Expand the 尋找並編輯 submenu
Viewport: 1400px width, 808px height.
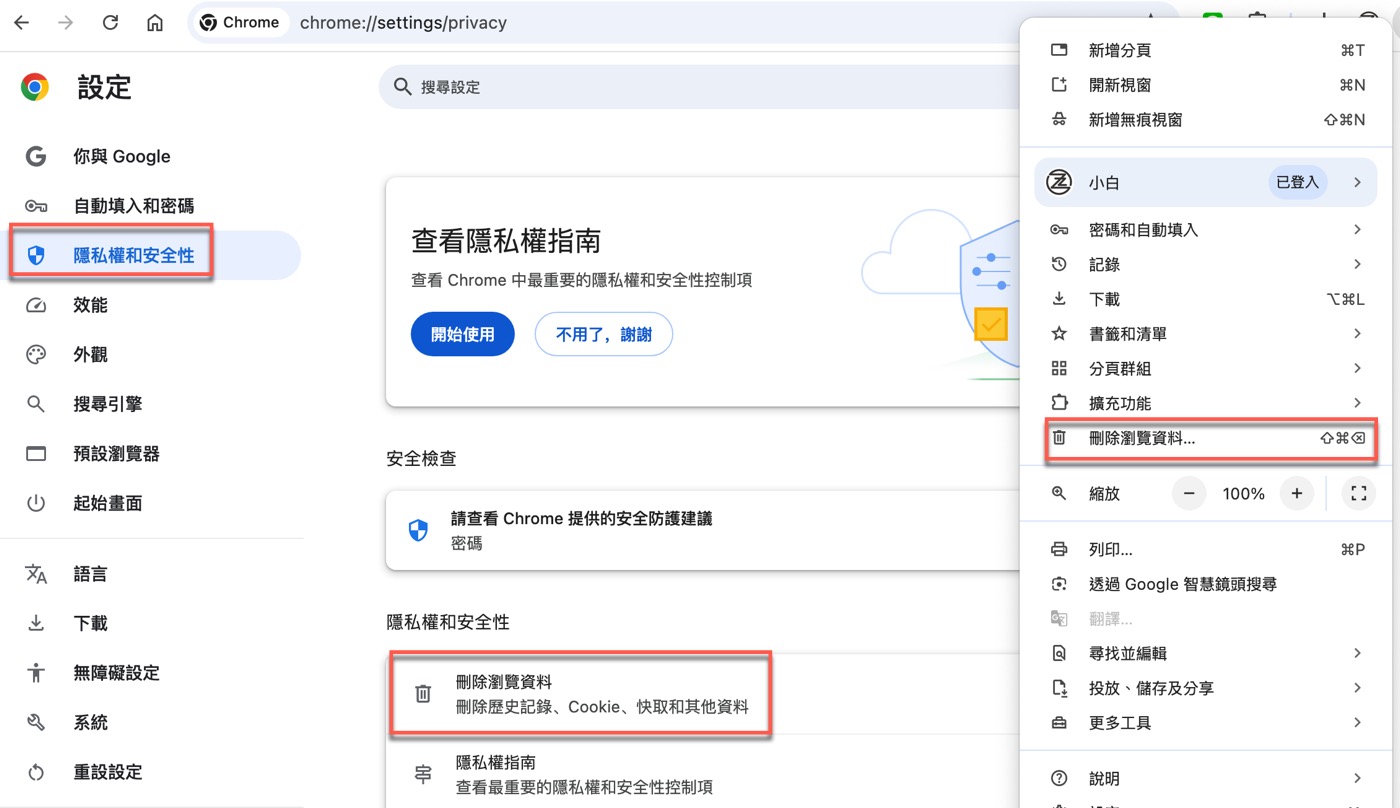click(1207, 653)
